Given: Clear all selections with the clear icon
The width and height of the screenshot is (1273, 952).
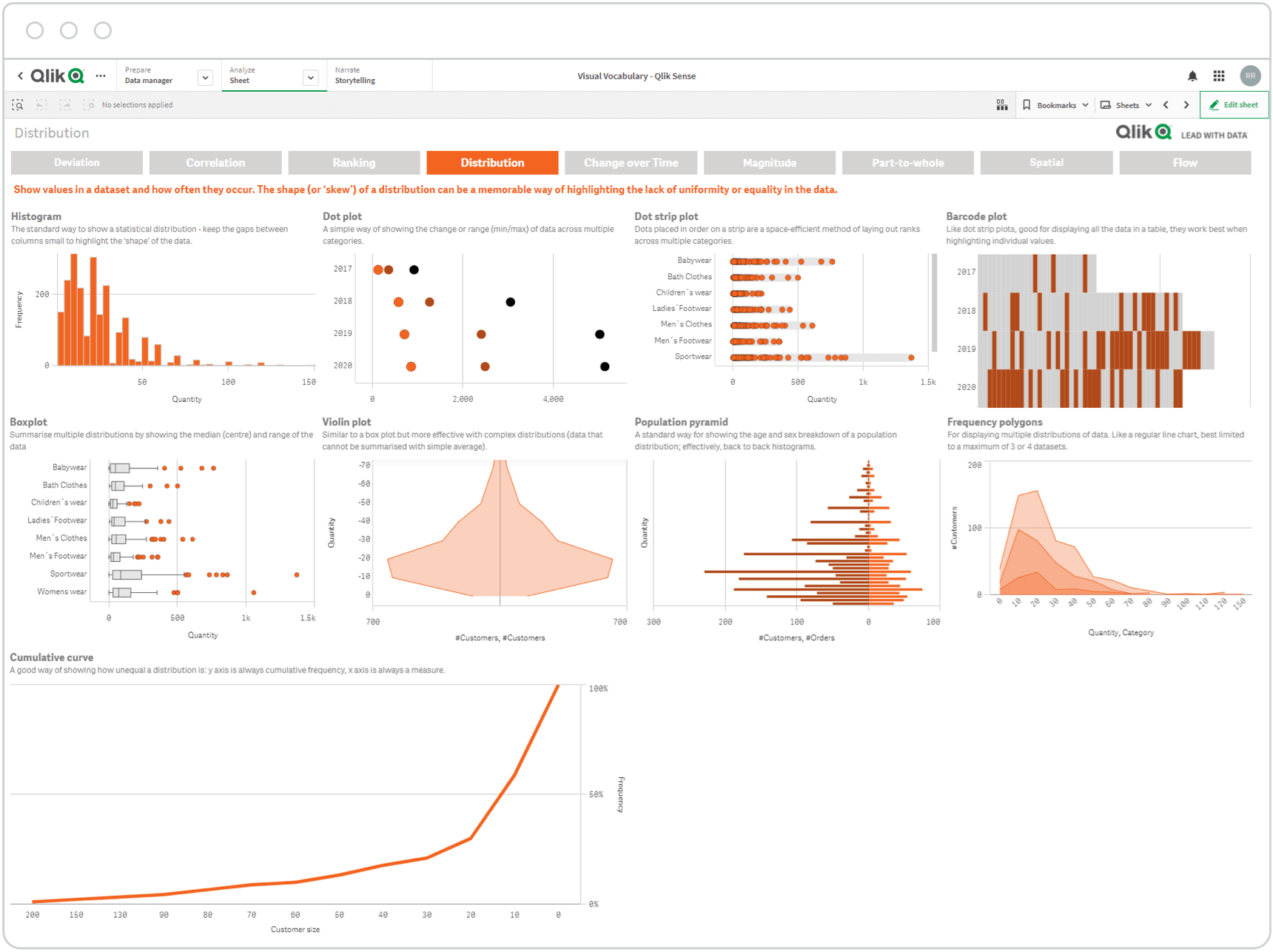Looking at the screenshot, I should pyautogui.click(x=88, y=104).
